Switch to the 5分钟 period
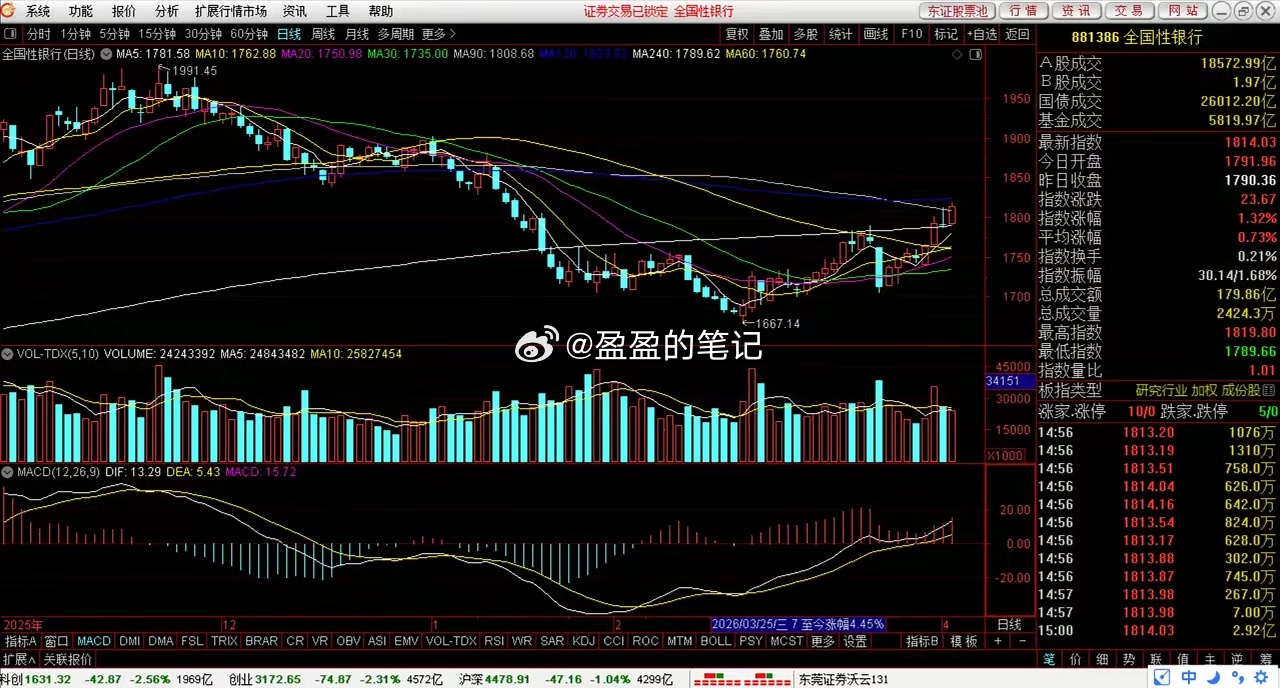Viewport: 1280px width, 688px height. 114,34
